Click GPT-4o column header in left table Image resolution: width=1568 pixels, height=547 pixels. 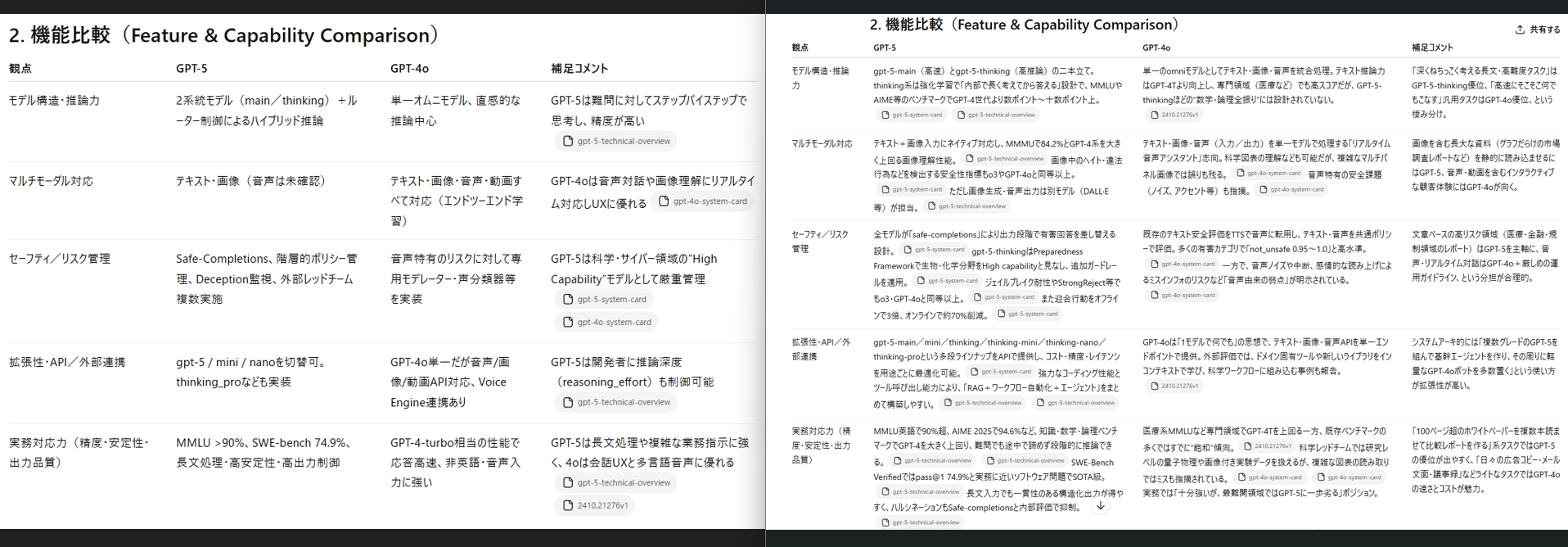click(x=409, y=69)
